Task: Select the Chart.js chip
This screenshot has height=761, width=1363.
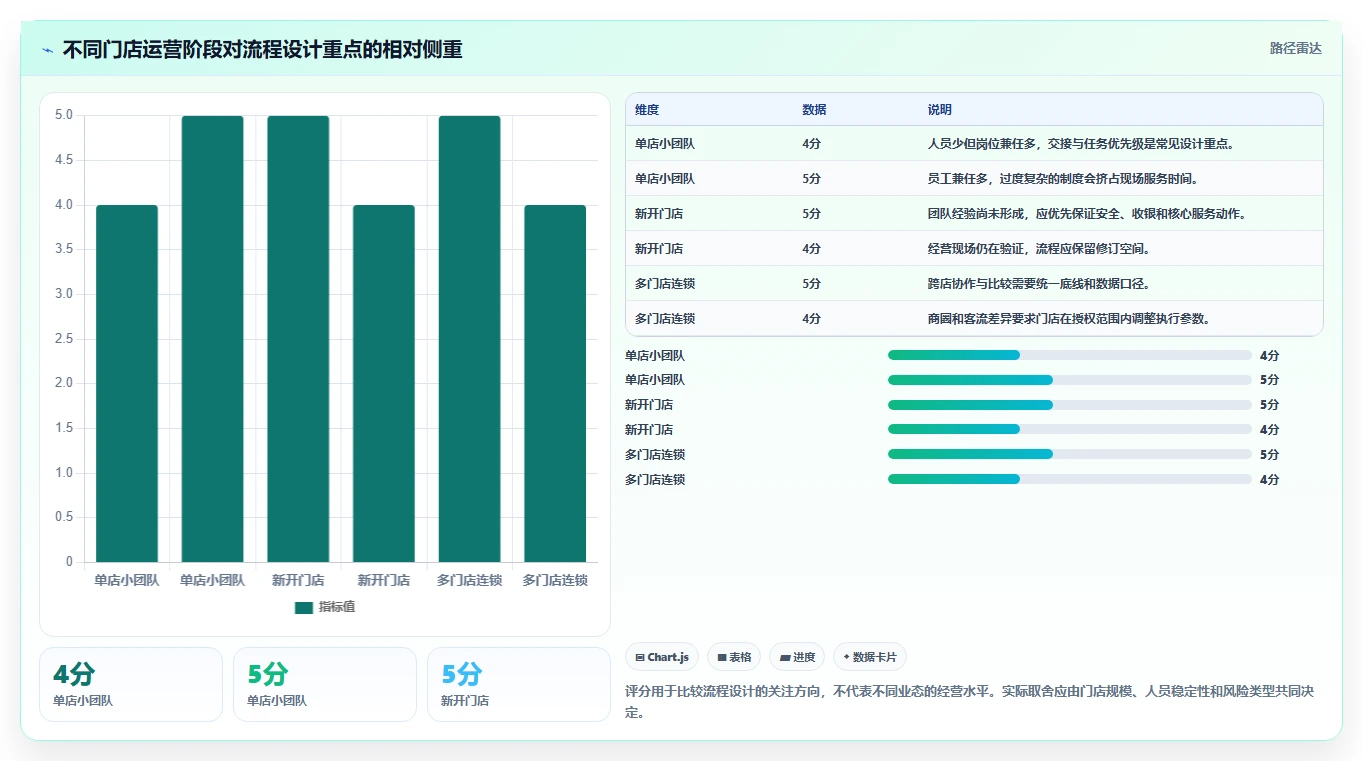Action: tap(662, 657)
